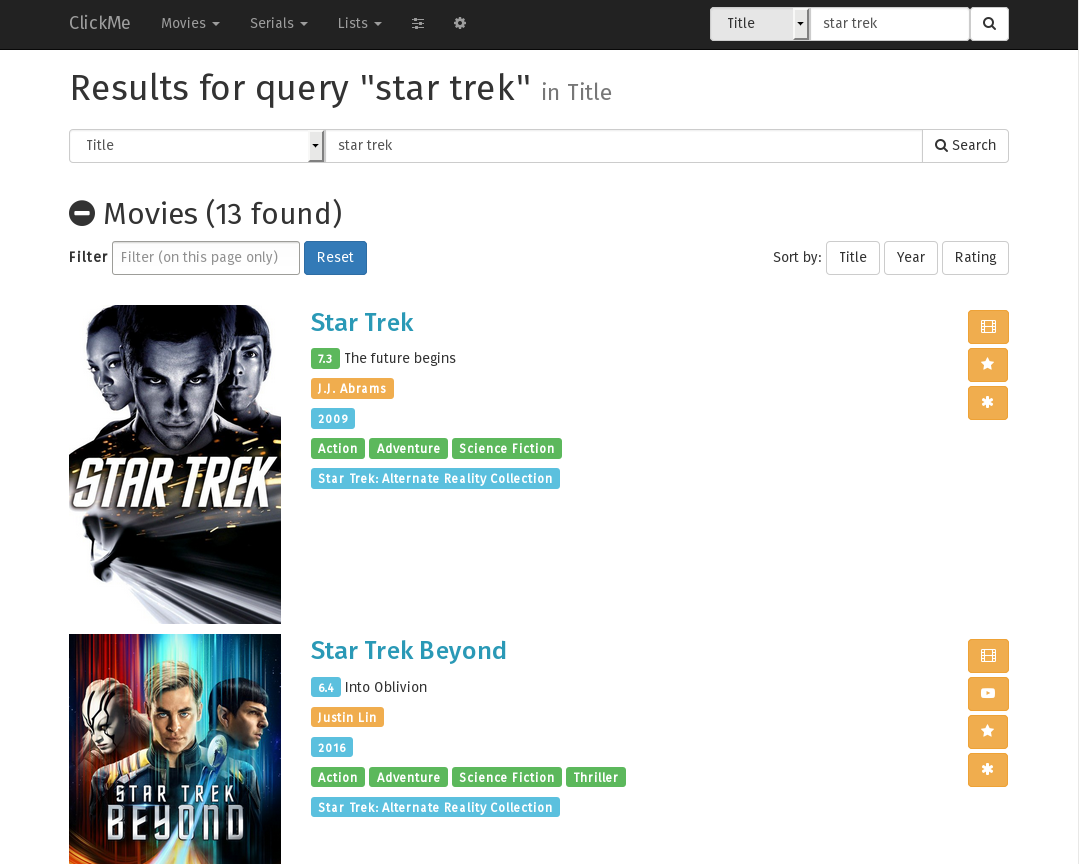Click the asterisk icon button for Star Trek
This screenshot has height=864, width=1079.
[x=988, y=403]
